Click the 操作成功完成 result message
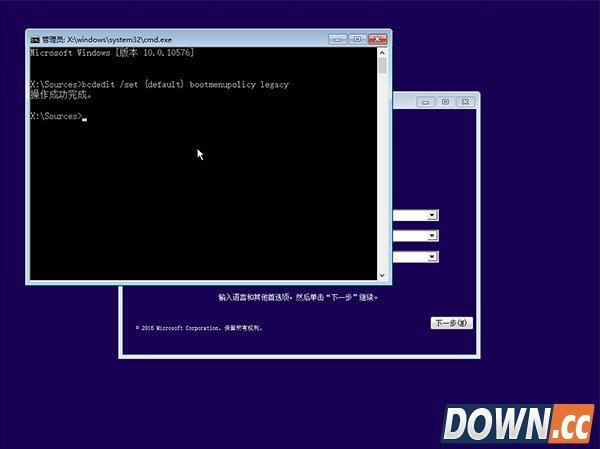Viewport: 600px width, 449px height. point(61,95)
